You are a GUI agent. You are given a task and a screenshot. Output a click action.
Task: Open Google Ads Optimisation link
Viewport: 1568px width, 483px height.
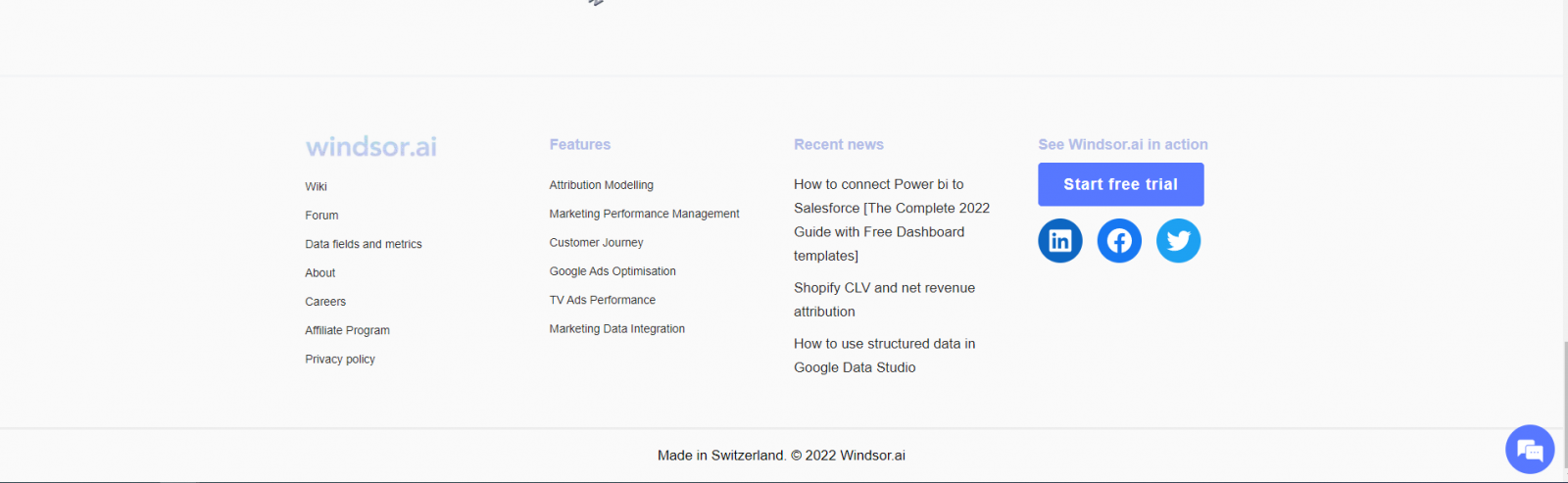pos(612,271)
